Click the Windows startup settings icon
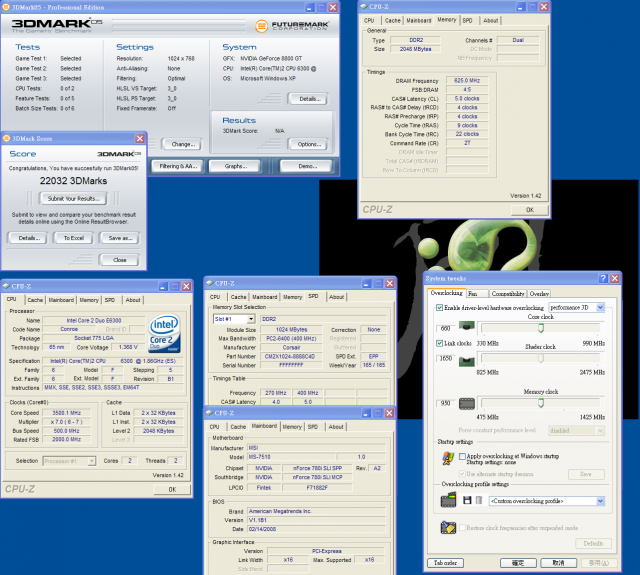640x575 pixels. (448, 459)
